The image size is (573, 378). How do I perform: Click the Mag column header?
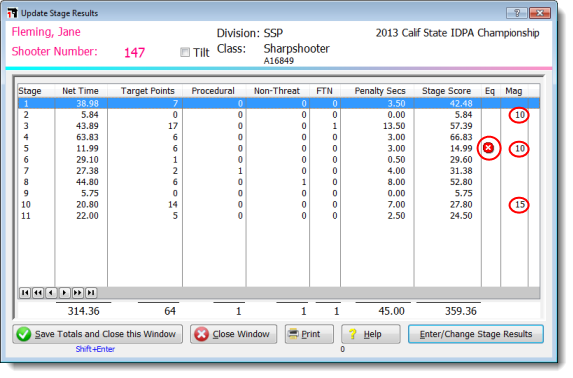[x=514, y=91]
